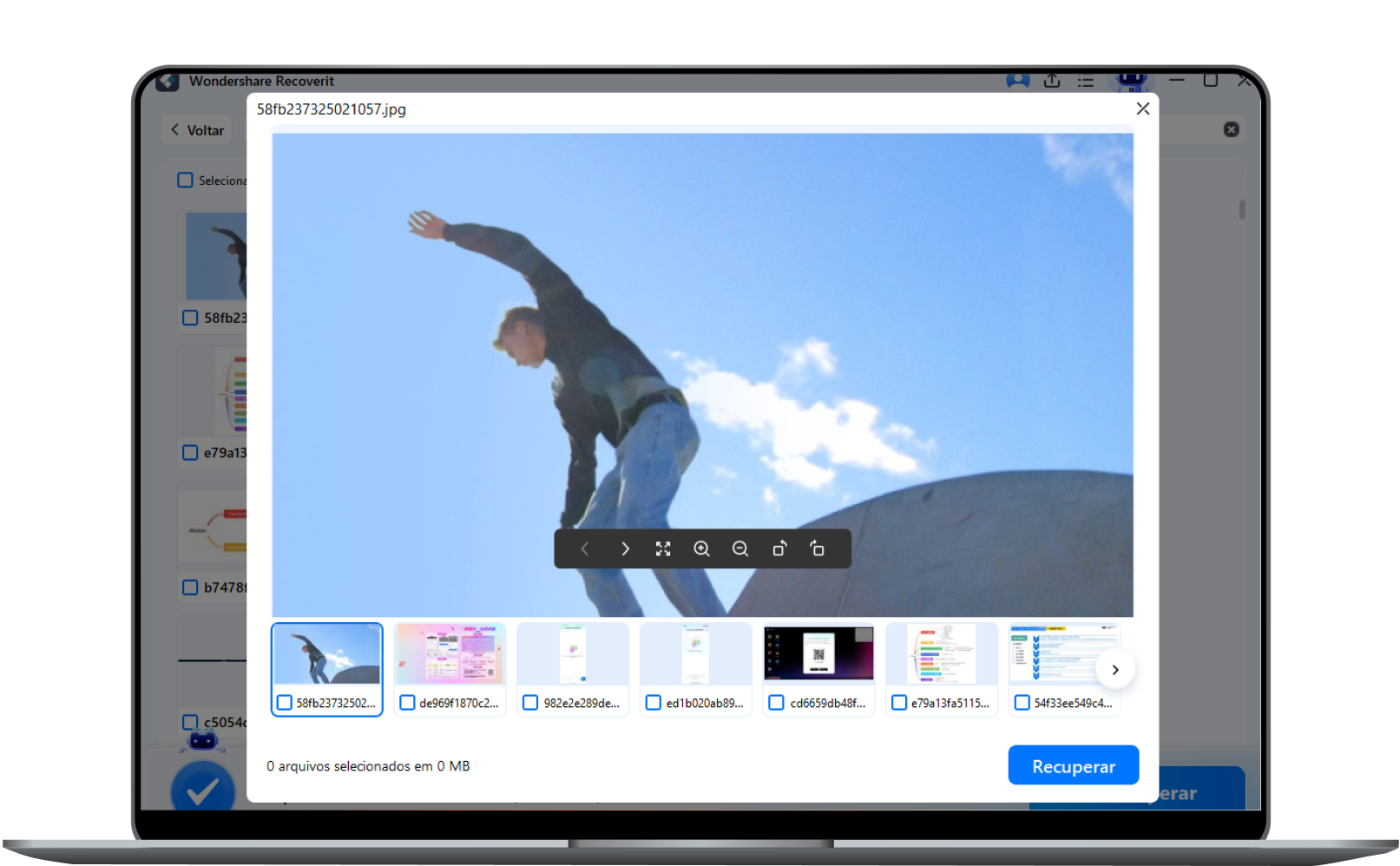The width and height of the screenshot is (1400, 866).
Task: Preview the 982e2e289de thumbnail image
Action: tap(573, 655)
